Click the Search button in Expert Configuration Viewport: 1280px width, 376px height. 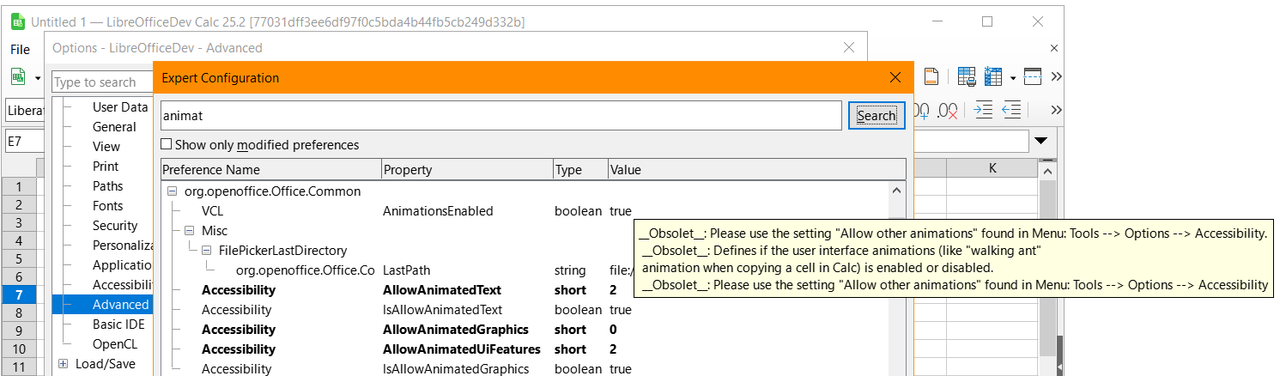(876, 116)
